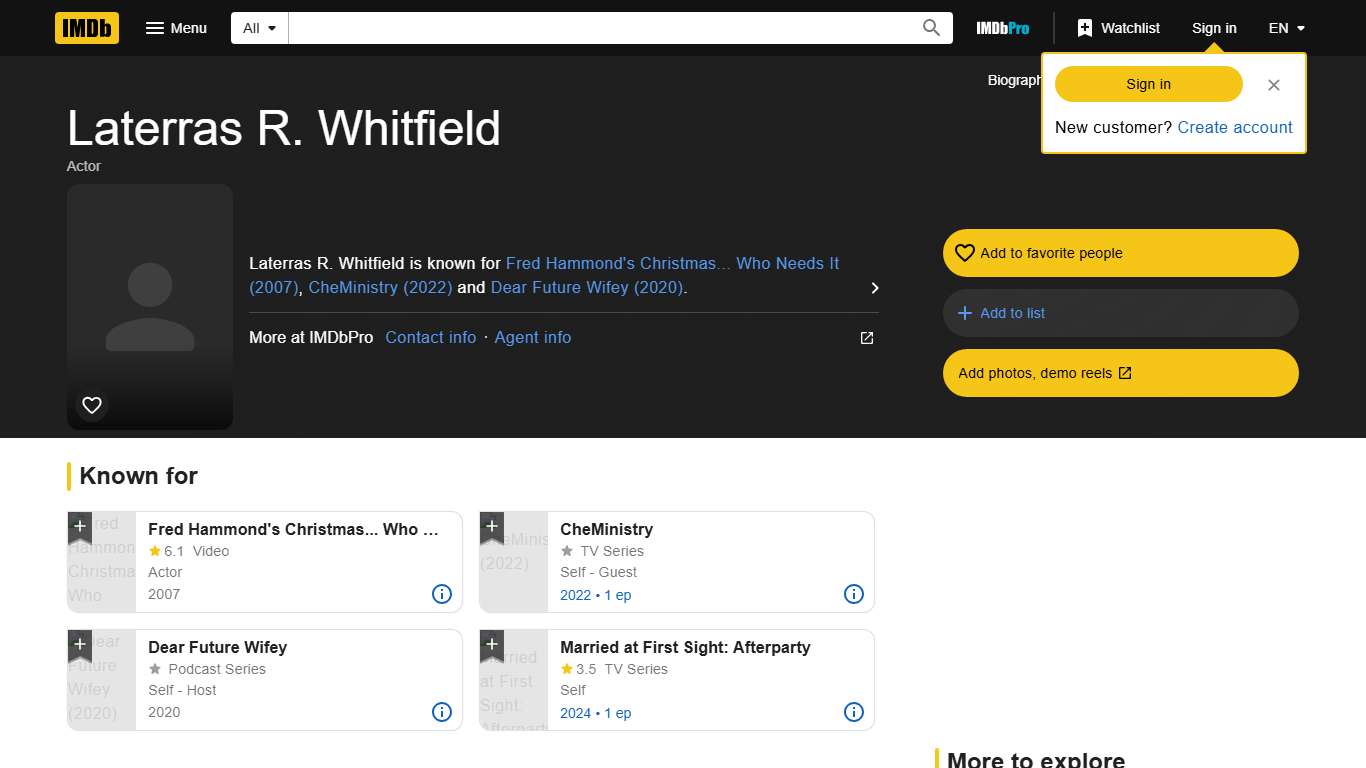Open info for Married at First Sight: Afterparty

(854, 712)
